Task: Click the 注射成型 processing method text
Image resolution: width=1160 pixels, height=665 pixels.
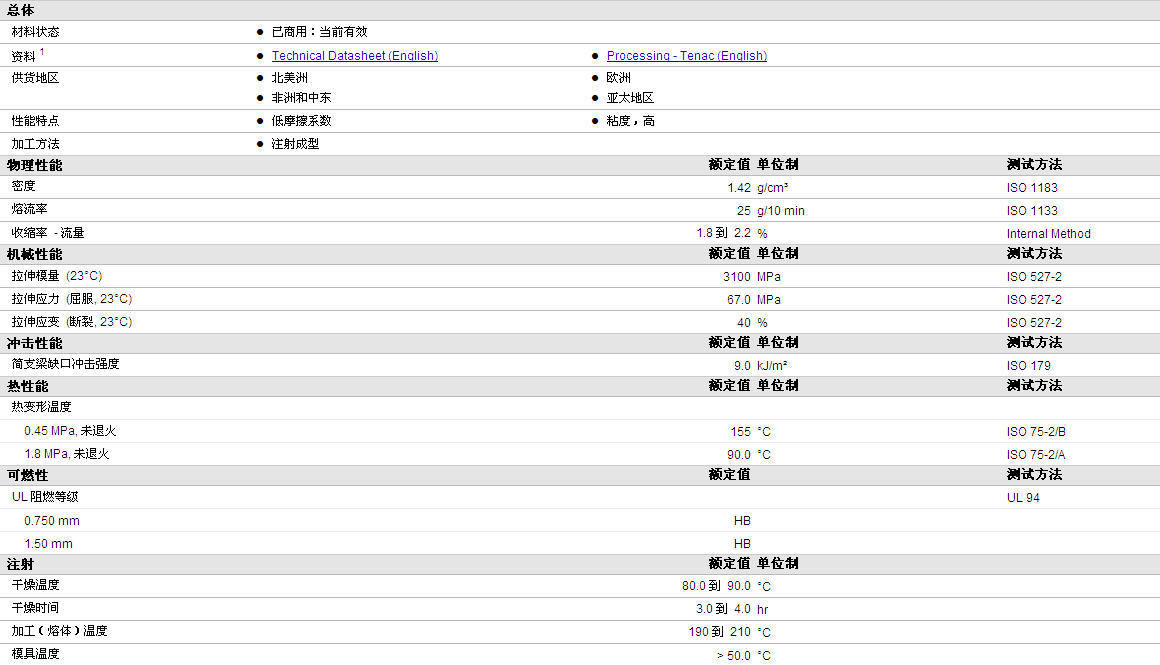Action: pyautogui.click(x=295, y=144)
